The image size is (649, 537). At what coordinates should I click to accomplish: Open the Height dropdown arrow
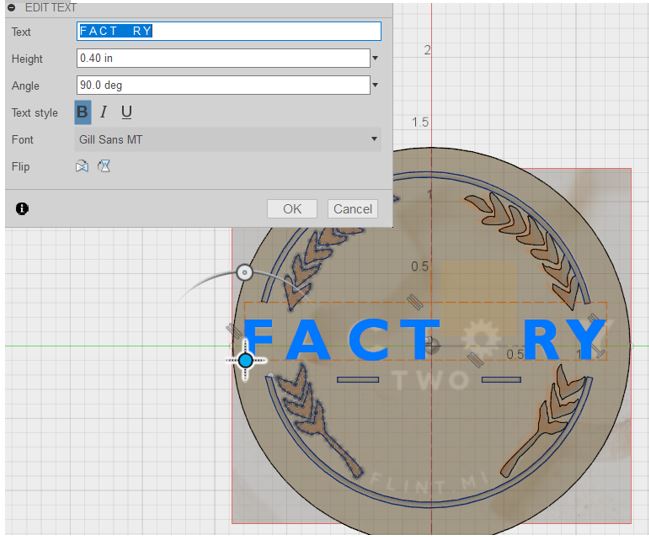coord(375,58)
